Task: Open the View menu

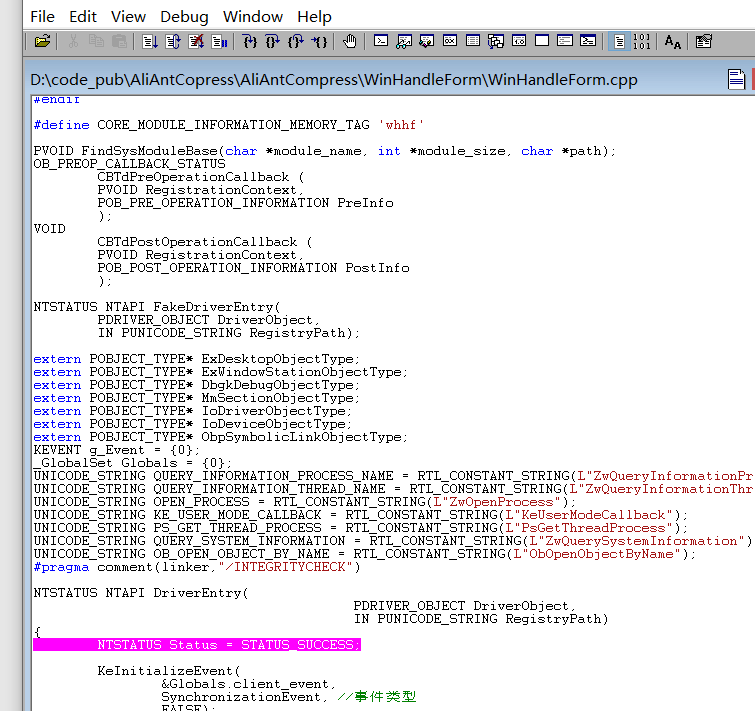Action: [x=128, y=17]
